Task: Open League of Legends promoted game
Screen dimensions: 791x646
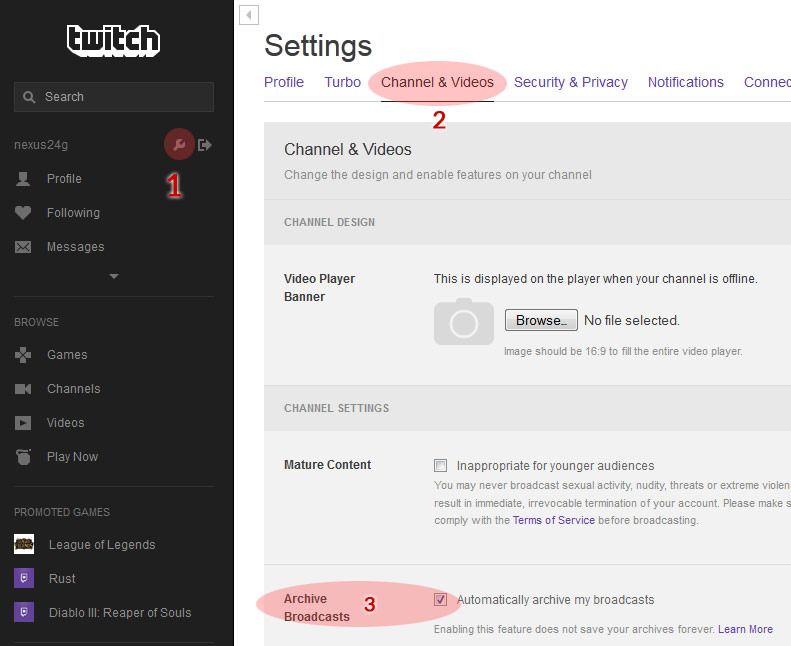Action: pos(102,545)
